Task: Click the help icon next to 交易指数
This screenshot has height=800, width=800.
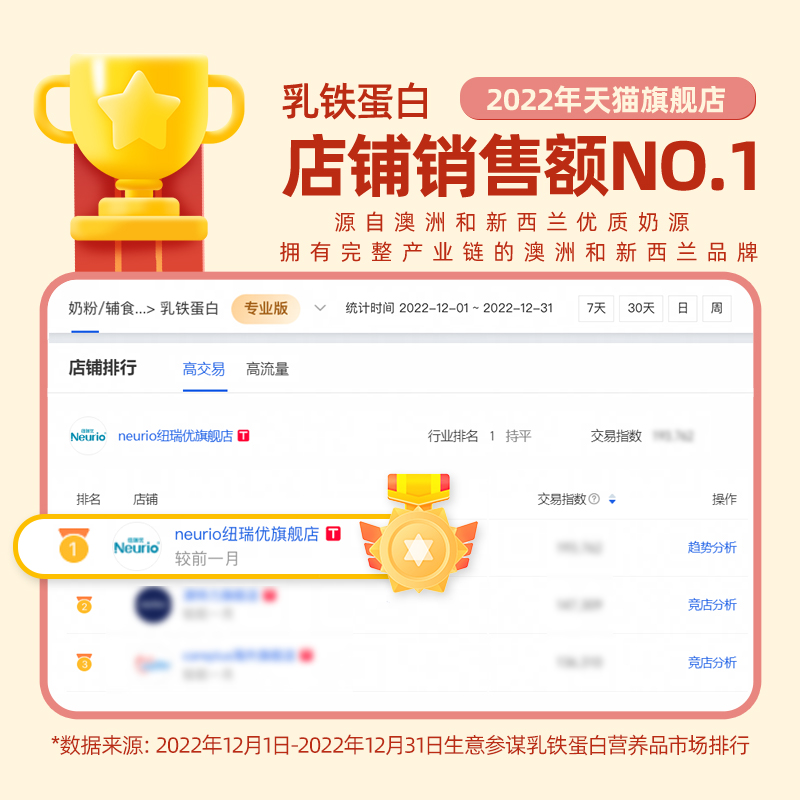Action: coord(594,499)
